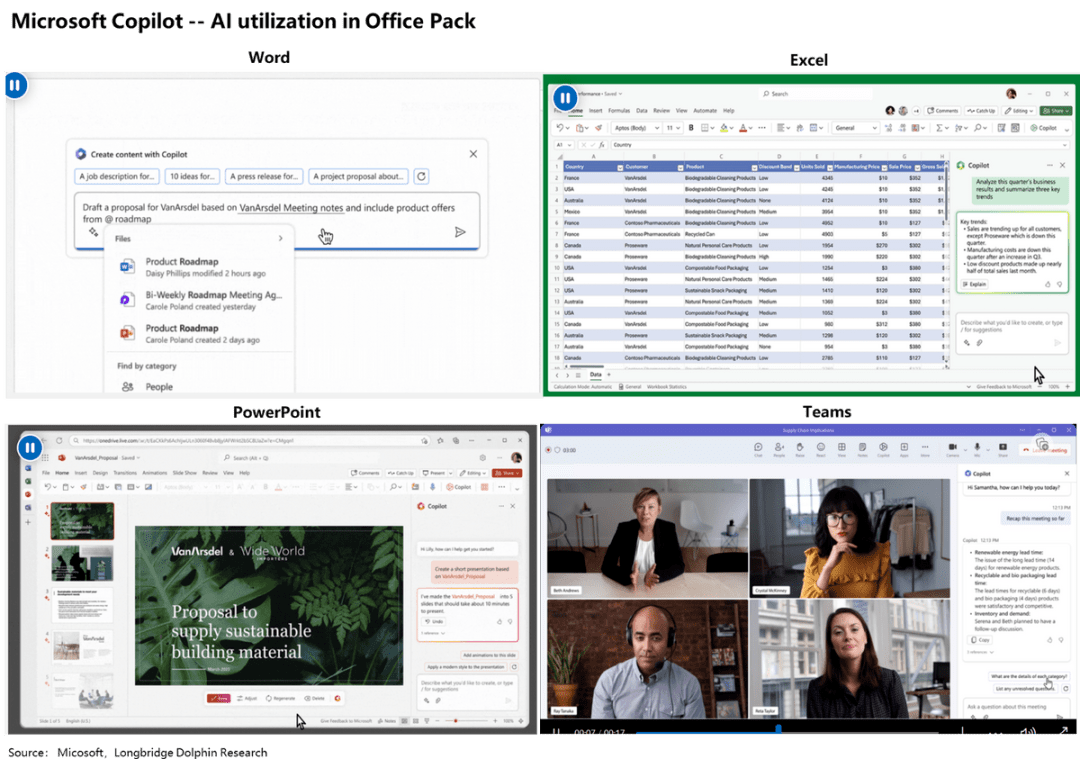Image resolution: width=1080 pixels, height=759 pixels.
Task: Send the Copilot draft prompt in Word
Action: pos(460,232)
